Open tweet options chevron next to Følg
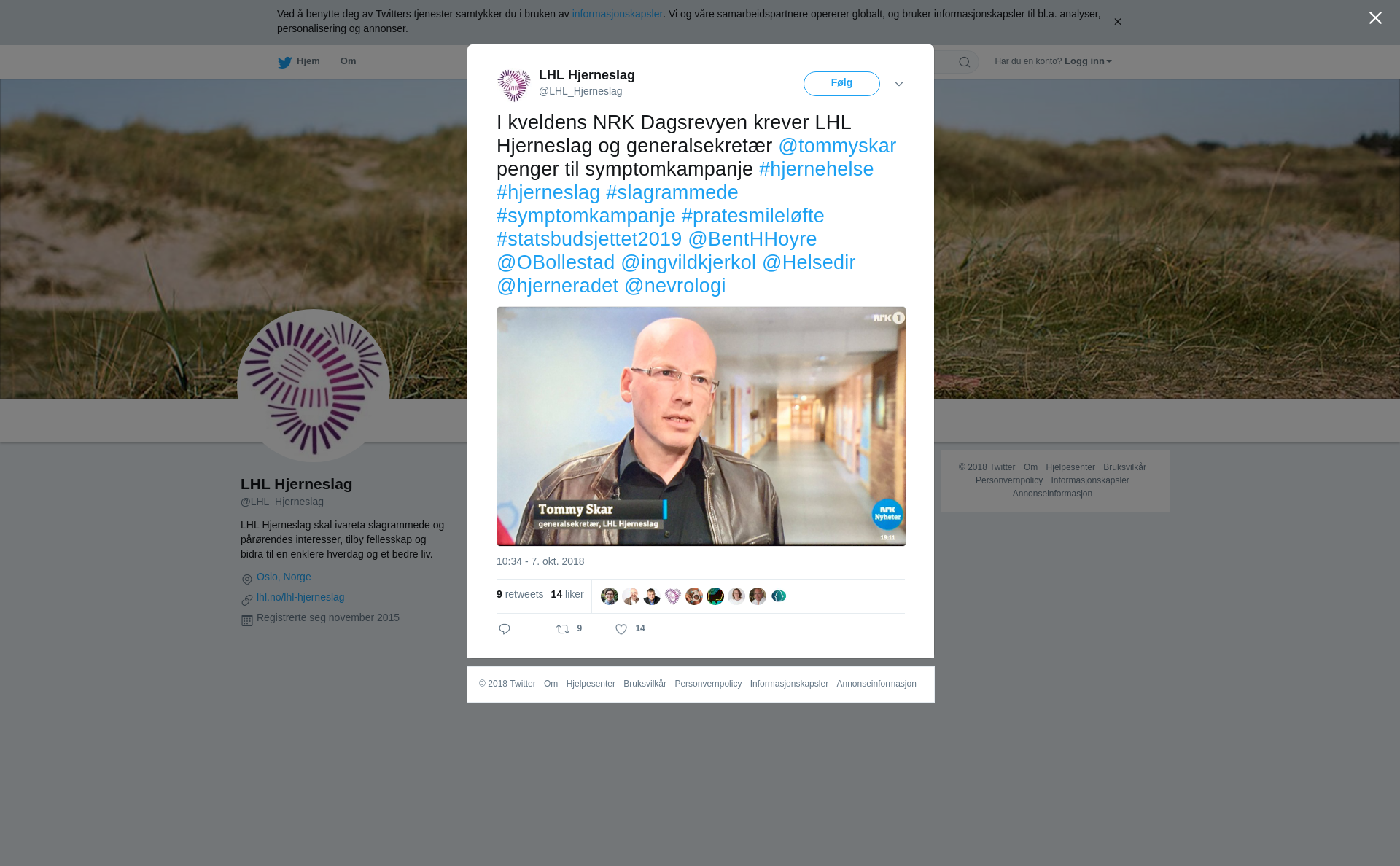The image size is (1400, 866). (x=899, y=84)
